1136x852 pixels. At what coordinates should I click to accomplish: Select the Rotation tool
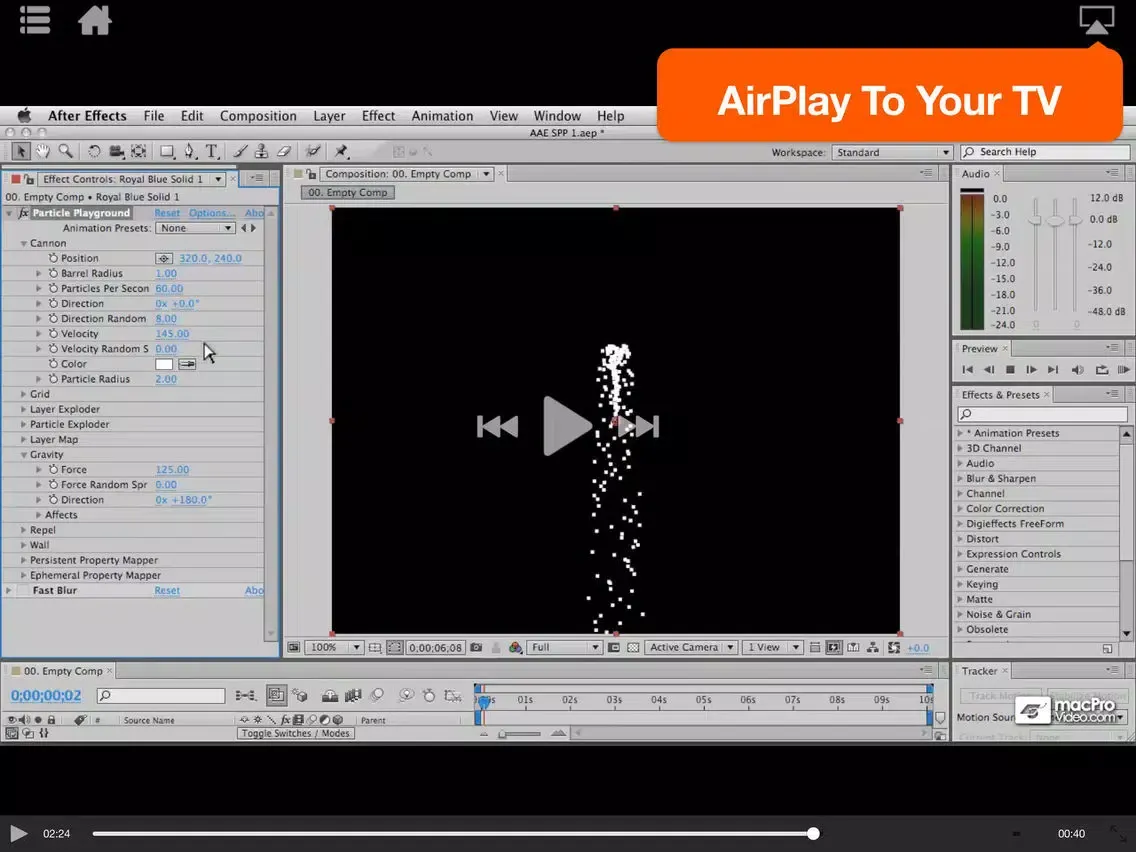(x=94, y=151)
